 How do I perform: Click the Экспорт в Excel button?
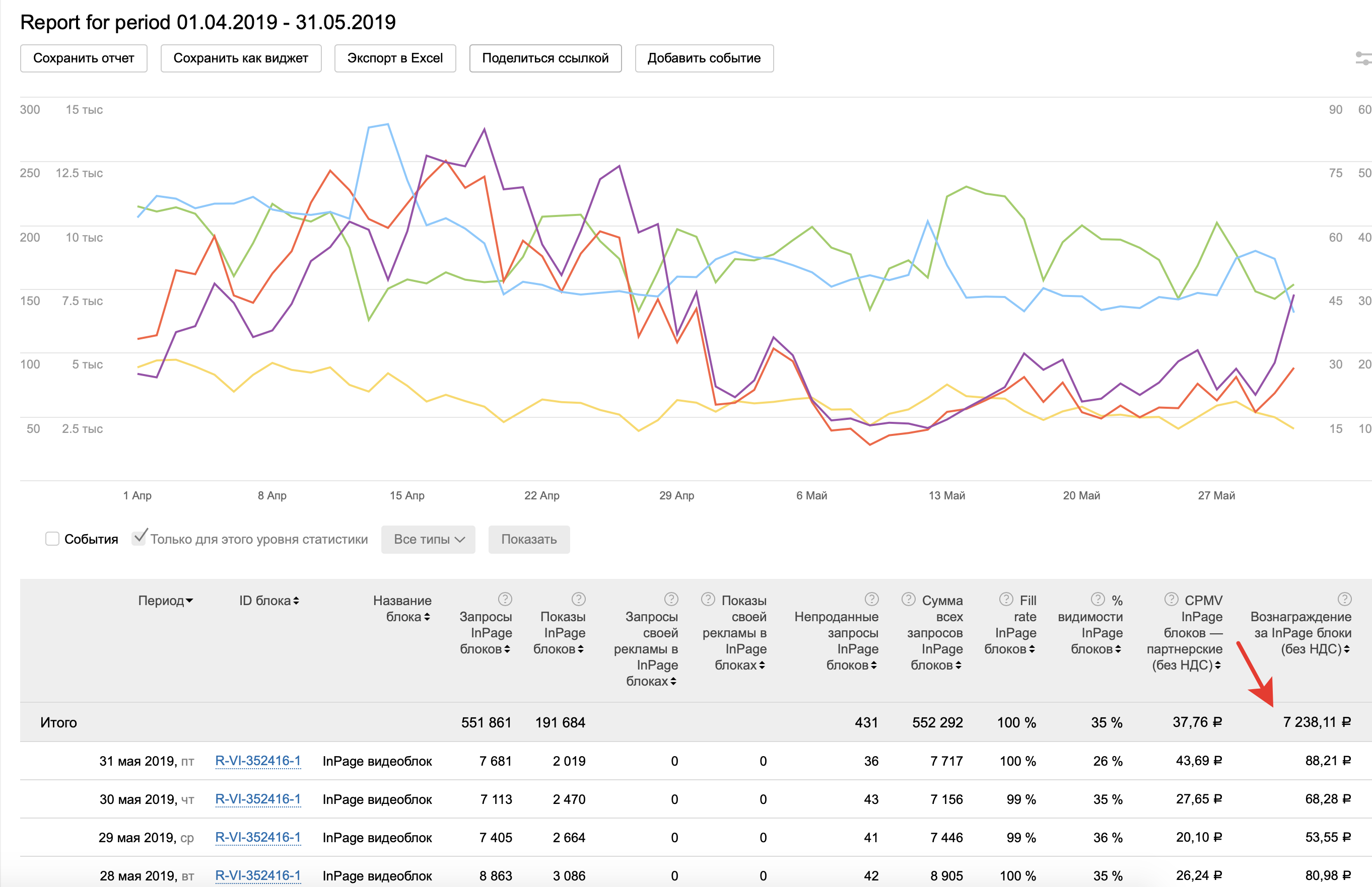click(x=395, y=58)
